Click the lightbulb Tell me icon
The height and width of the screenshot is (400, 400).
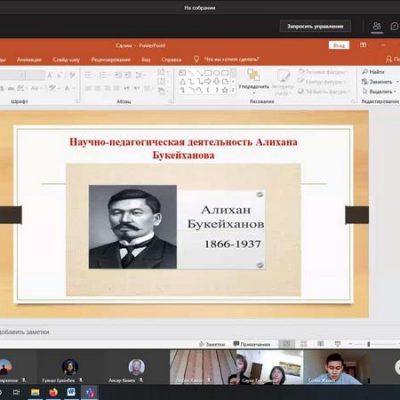[x=196, y=59]
